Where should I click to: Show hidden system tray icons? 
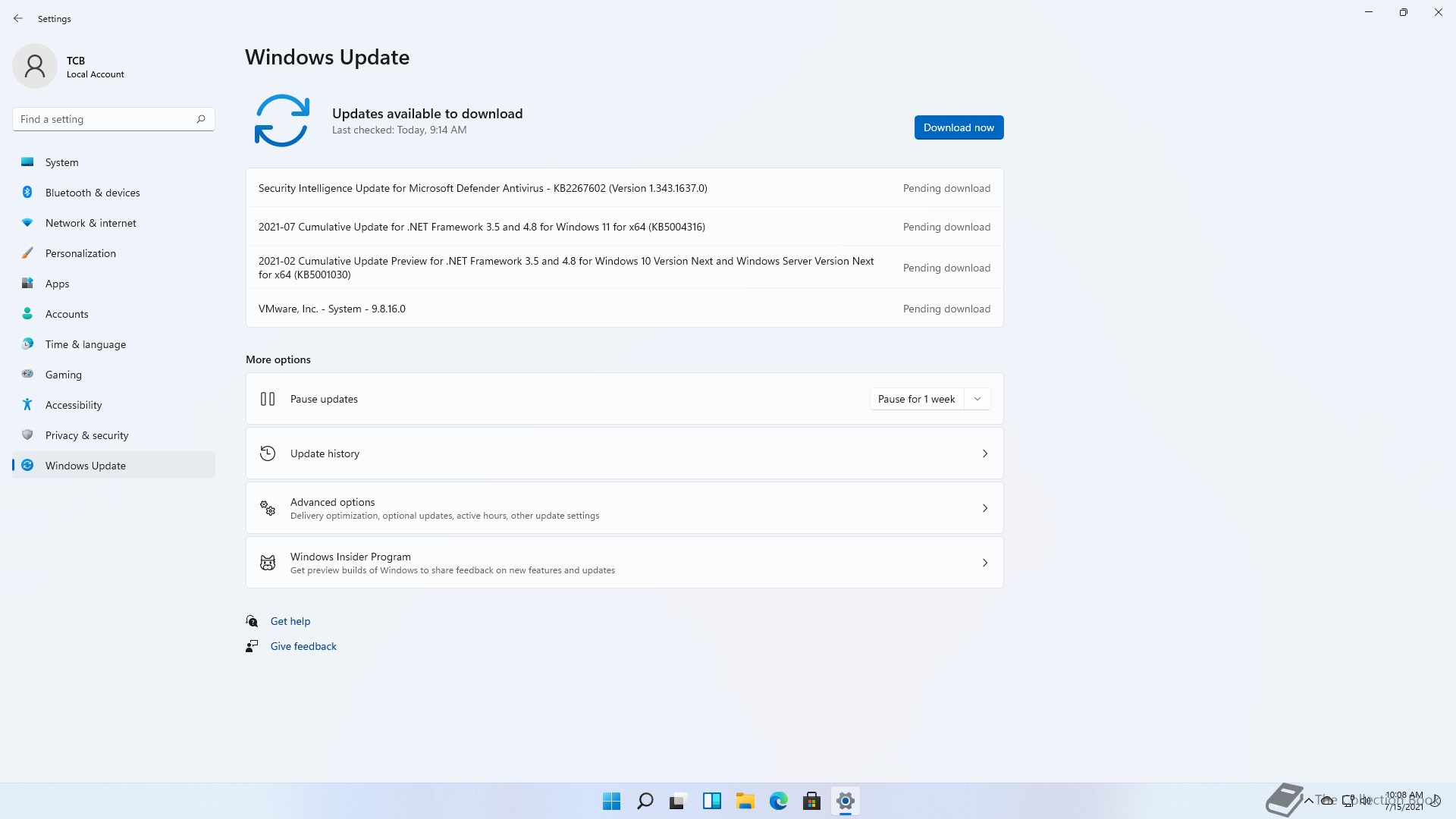(x=1308, y=801)
